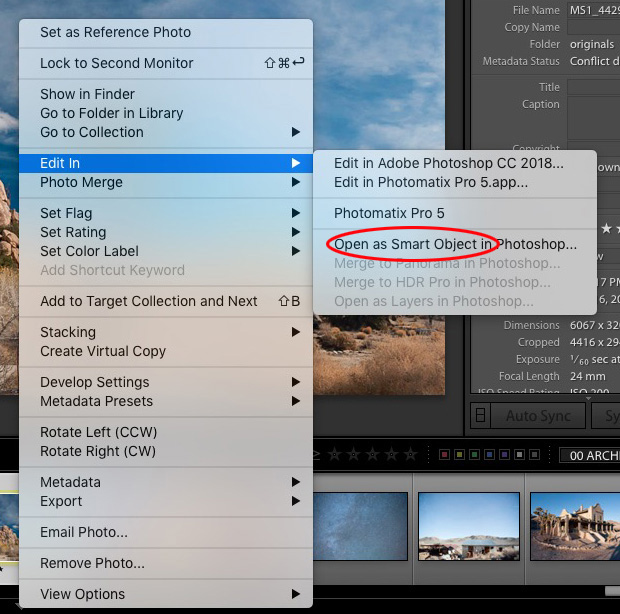Choose Show in Finder
The image size is (620, 614).
pos(166,94)
